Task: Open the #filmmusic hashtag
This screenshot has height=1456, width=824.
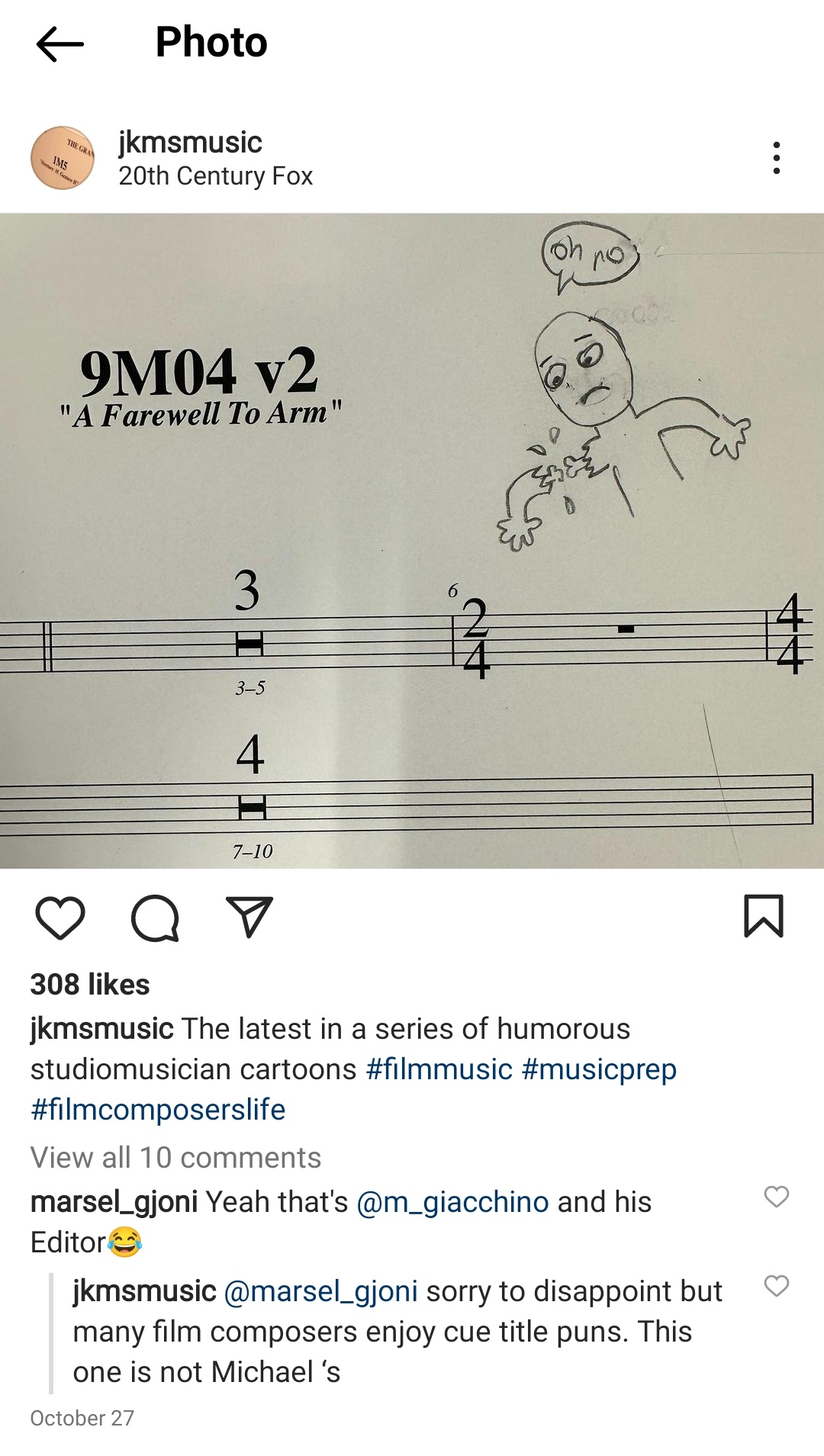Action: [x=439, y=1069]
